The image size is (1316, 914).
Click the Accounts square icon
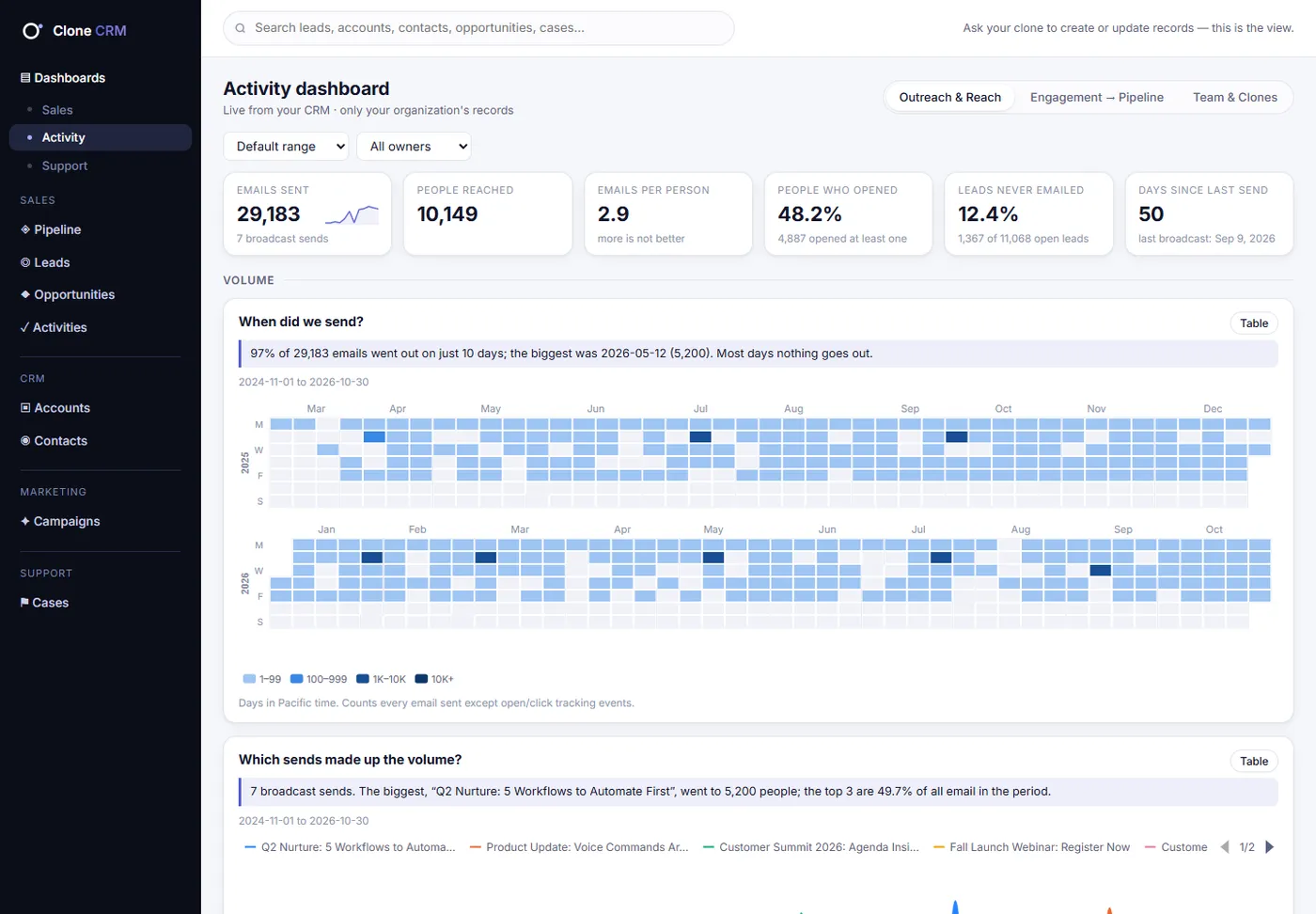25,408
